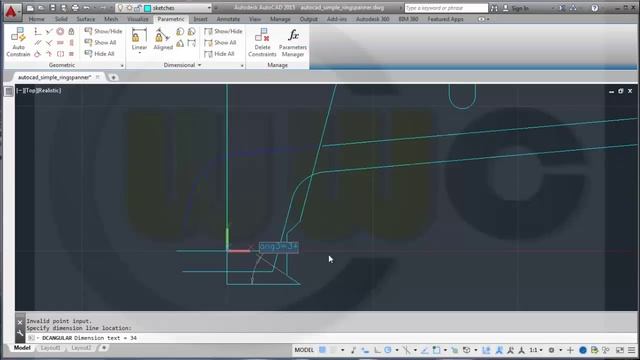The image size is (640, 360).
Task: Click the Sign In link
Action: pos(516,8)
